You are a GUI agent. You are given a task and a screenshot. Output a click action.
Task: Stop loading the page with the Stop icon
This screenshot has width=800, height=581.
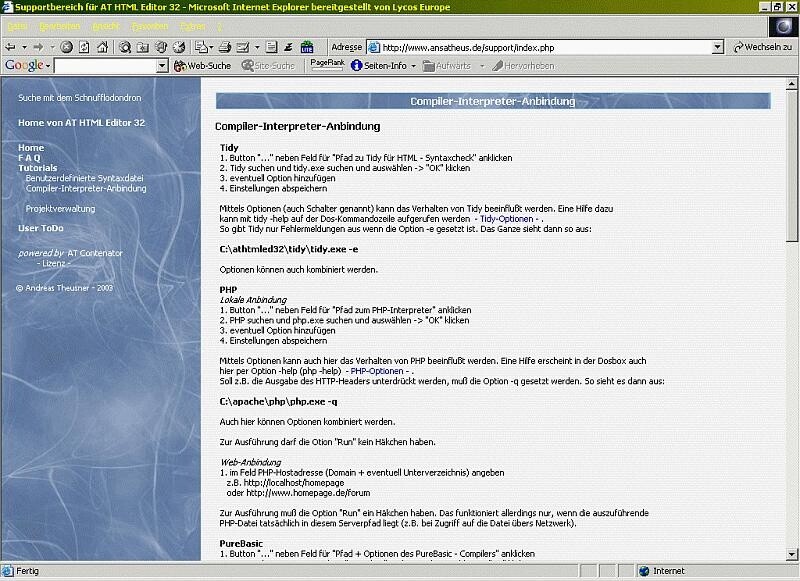pos(66,47)
